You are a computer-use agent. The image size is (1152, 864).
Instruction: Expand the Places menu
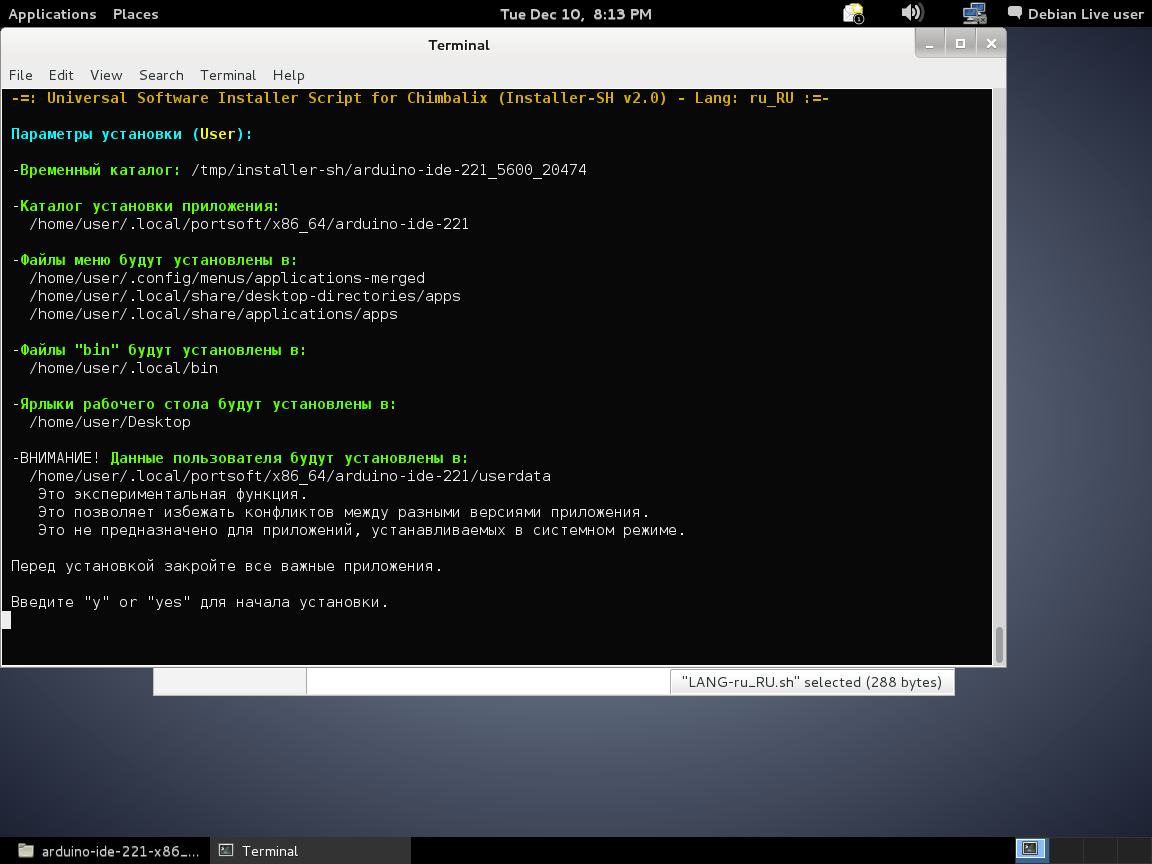pyautogui.click(x=135, y=14)
